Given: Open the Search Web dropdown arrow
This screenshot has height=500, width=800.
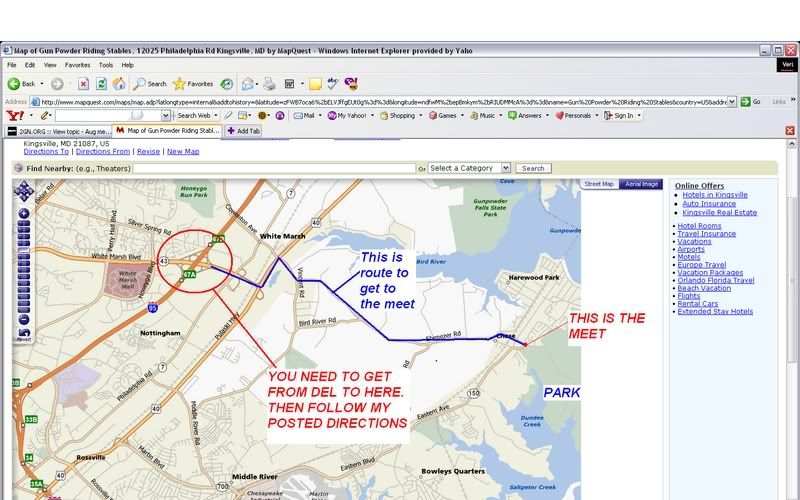Looking at the screenshot, I should (215, 115).
